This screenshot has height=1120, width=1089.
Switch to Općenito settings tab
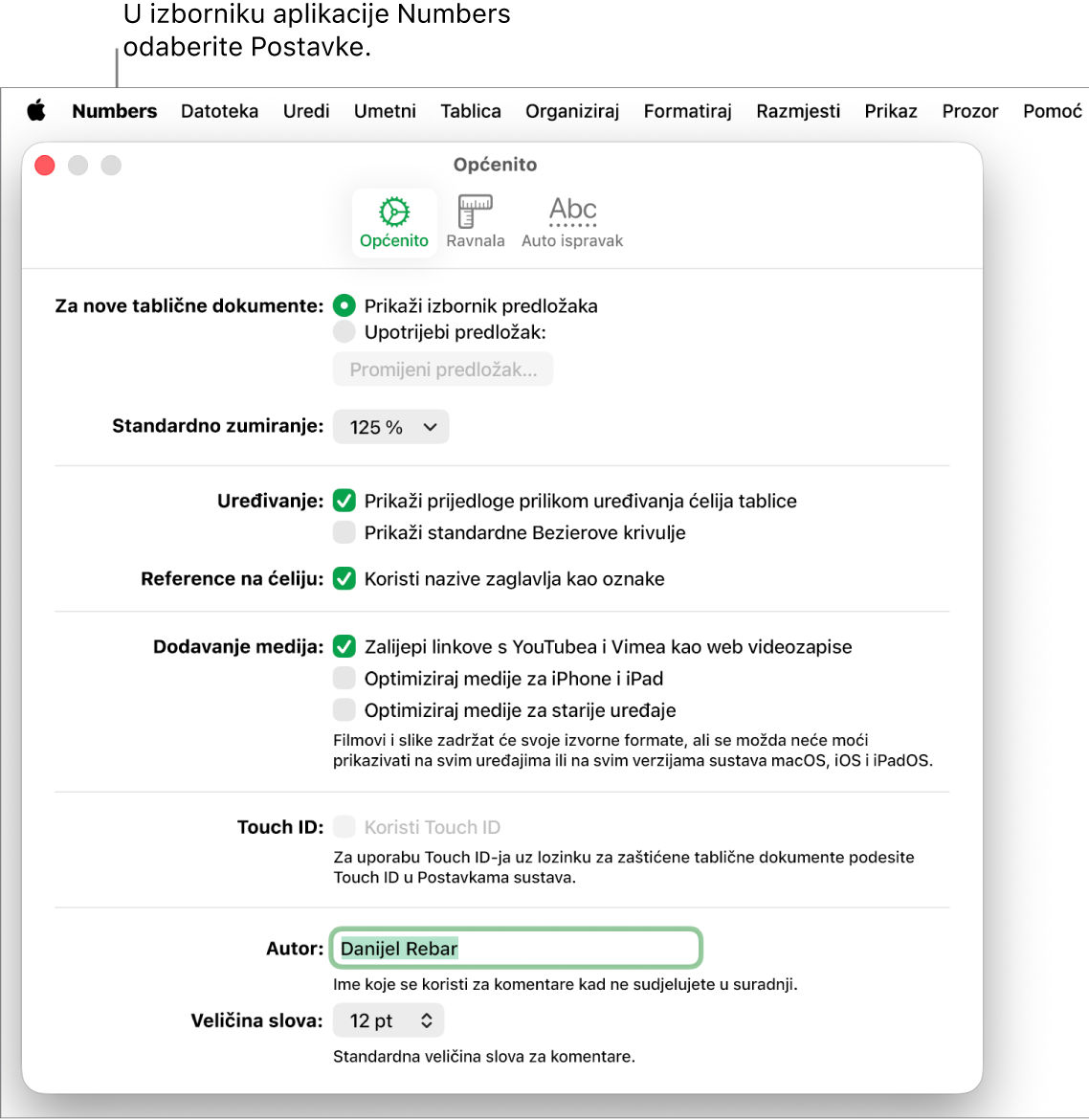394,222
